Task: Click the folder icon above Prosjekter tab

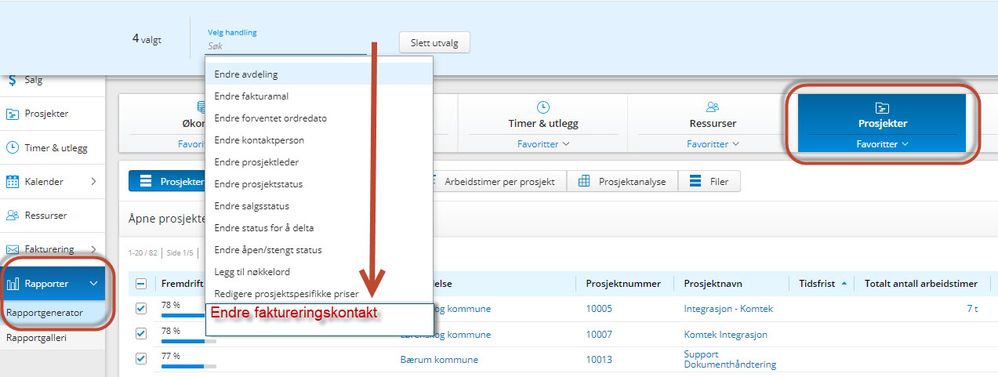Action: tap(882, 108)
